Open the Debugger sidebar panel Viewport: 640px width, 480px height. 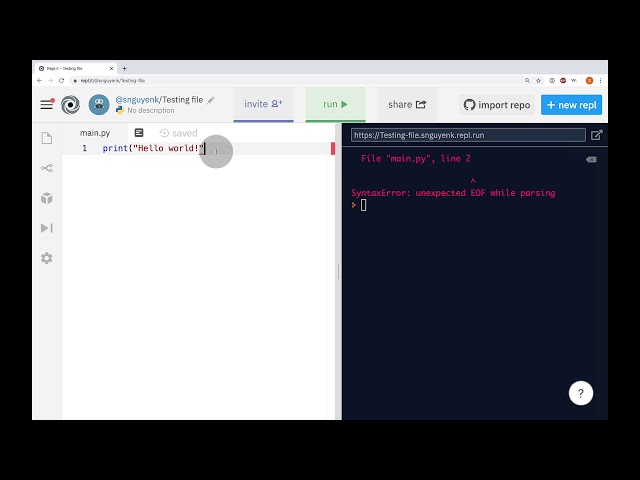click(x=47, y=228)
